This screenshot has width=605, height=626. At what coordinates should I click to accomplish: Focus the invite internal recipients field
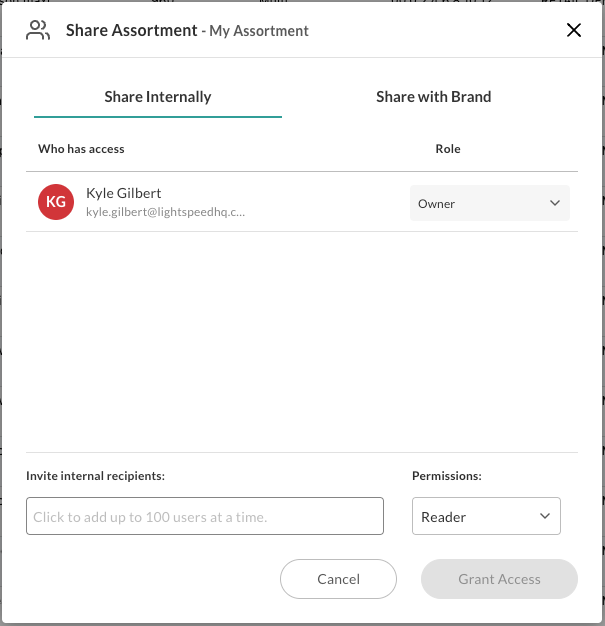point(205,516)
